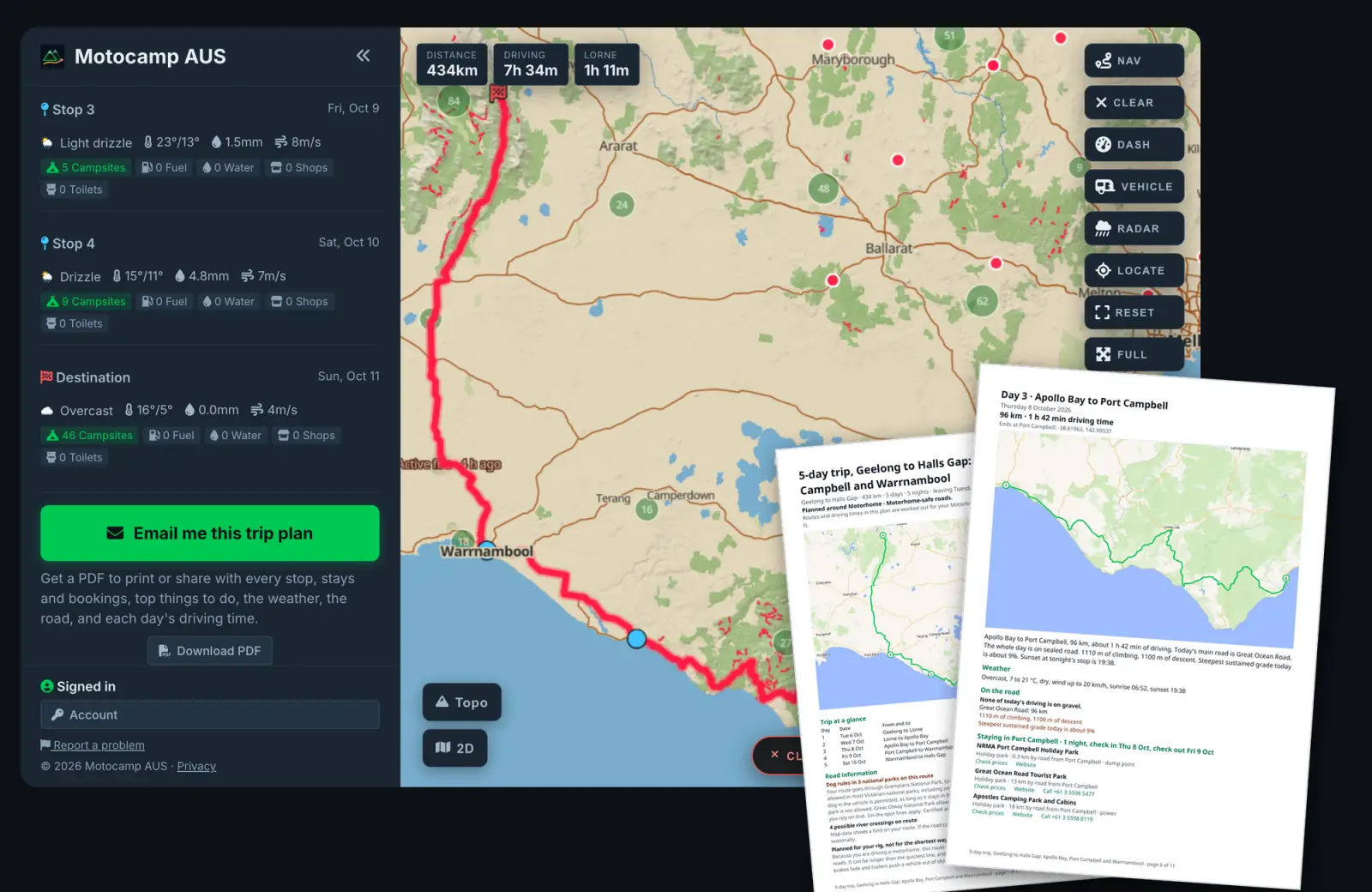Select the Stop 3 pin heading

[68, 110]
